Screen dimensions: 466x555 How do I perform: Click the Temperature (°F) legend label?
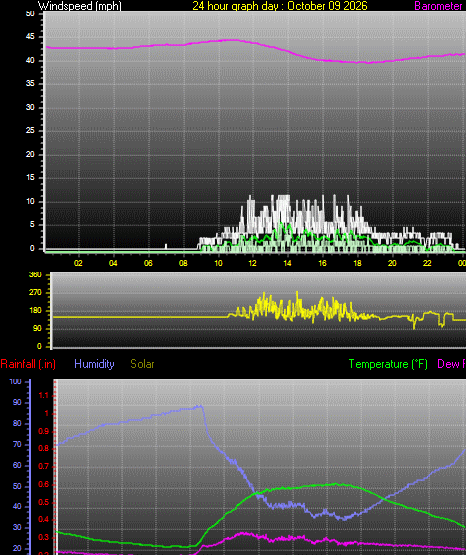[x=388, y=364]
